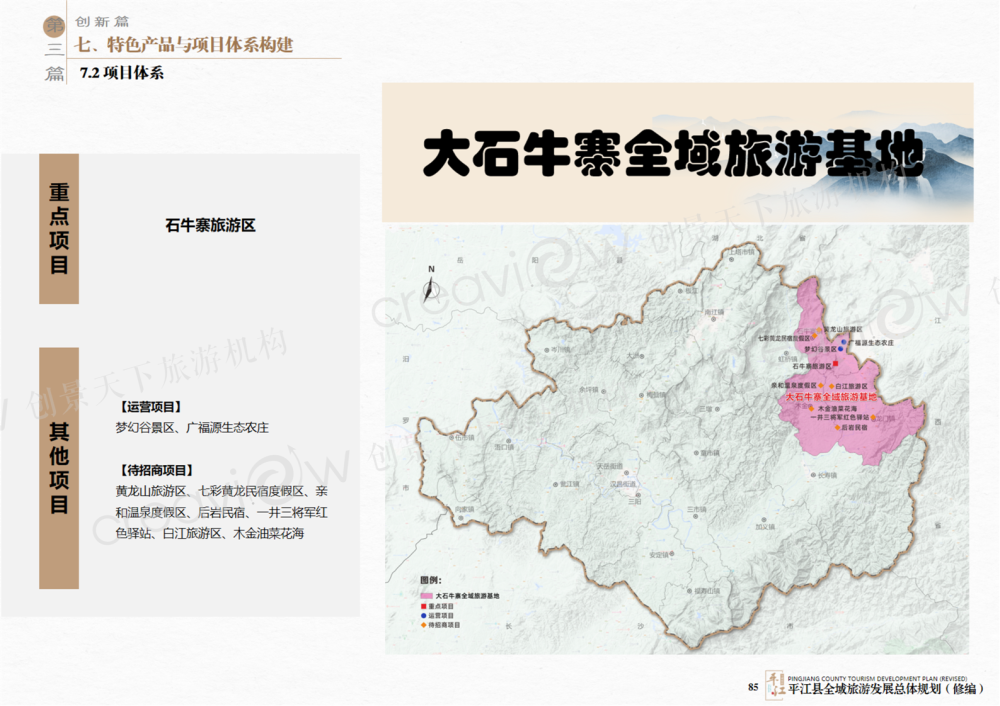This screenshot has height=706, width=1000.
Task: Click the blue dot marker for 梦幻谷景区
Action: click(841, 349)
